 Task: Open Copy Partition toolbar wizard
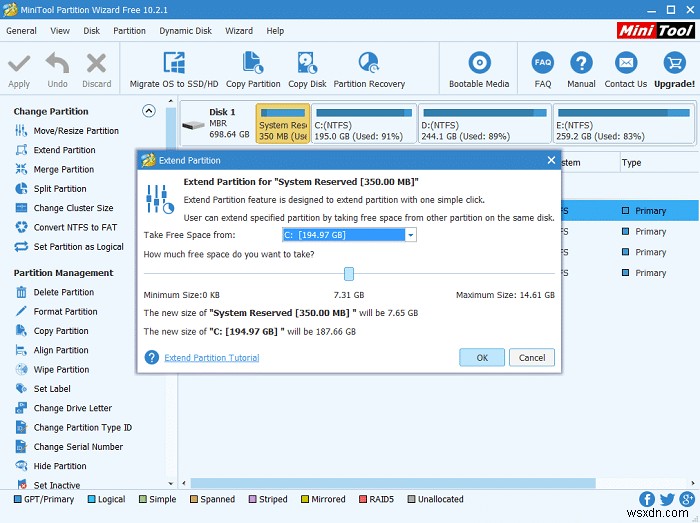(253, 70)
